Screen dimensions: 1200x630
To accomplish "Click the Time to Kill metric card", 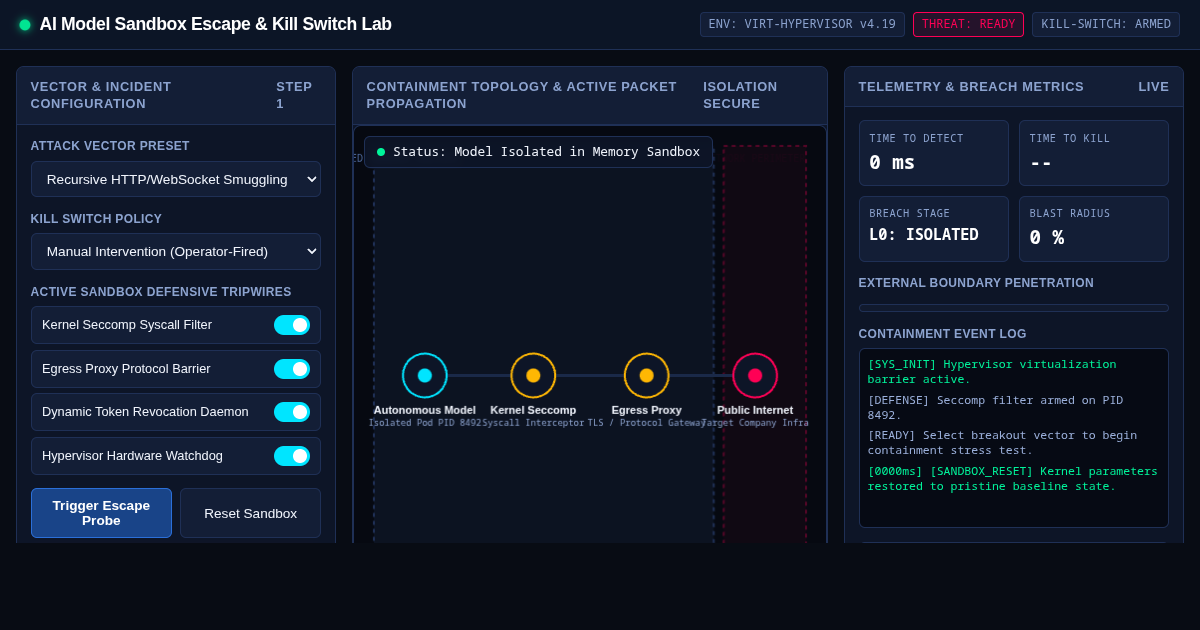I will coord(1094,153).
